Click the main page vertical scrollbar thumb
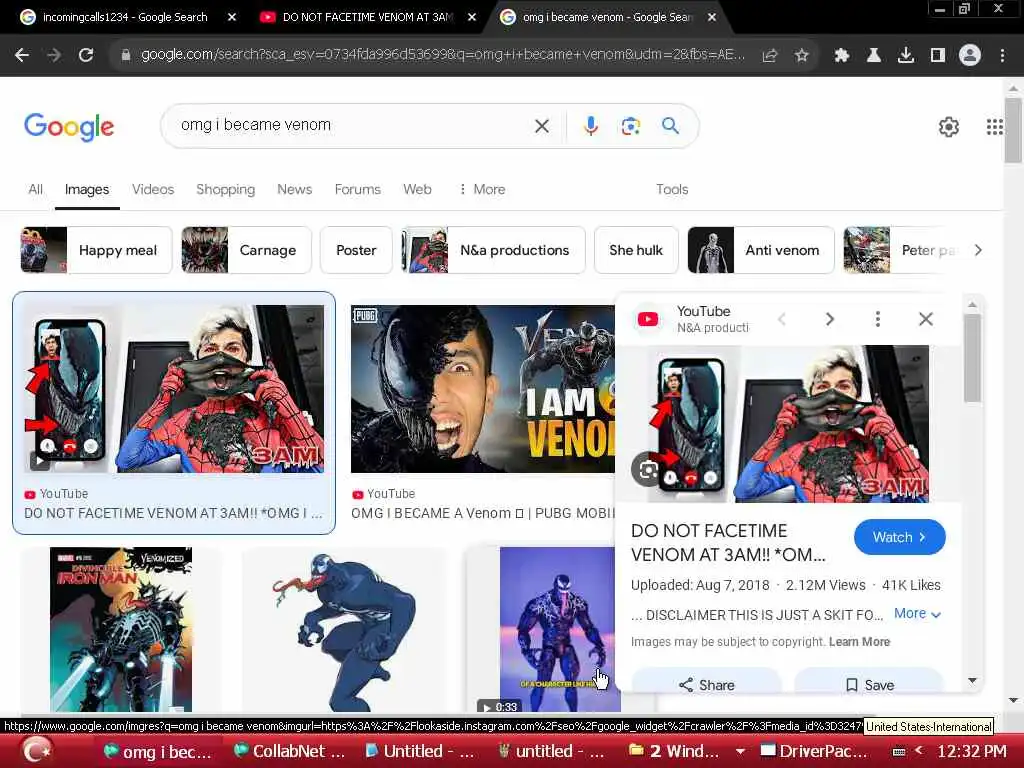 click(1013, 129)
